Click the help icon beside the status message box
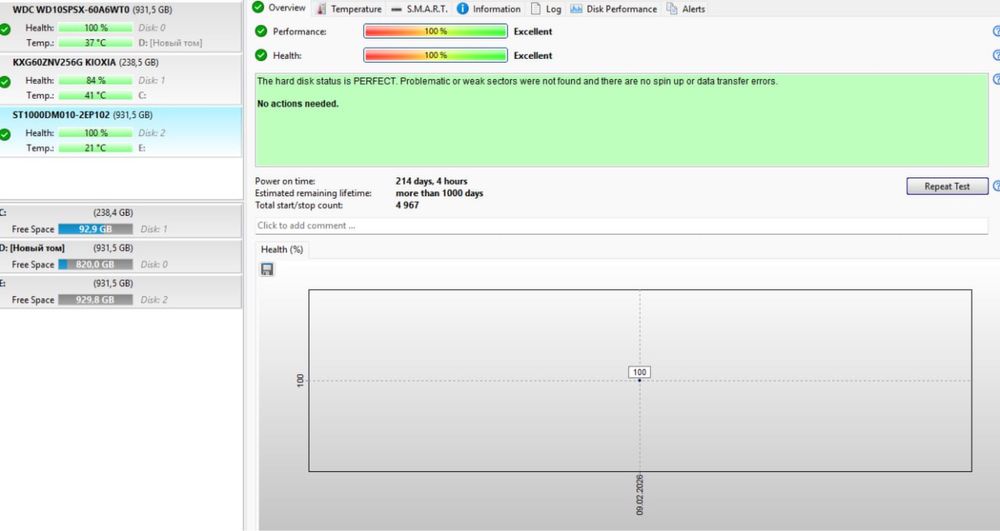The width and height of the screenshot is (1000, 531). (996, 80)
